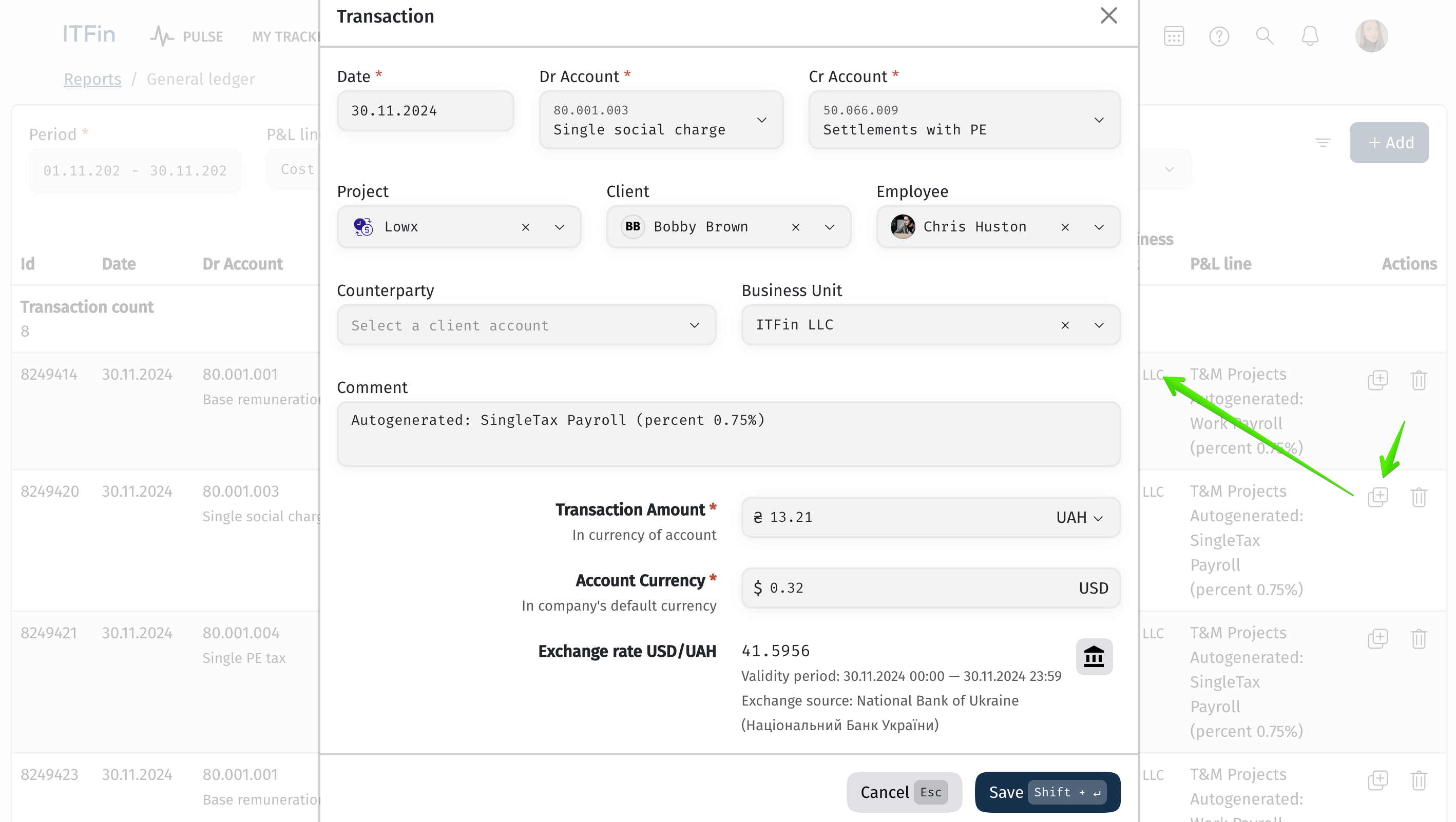Delete transaction 8249414
The width and height of the screenshot is (1456, 822).
pyautogui.click(x=1418, y=380)
